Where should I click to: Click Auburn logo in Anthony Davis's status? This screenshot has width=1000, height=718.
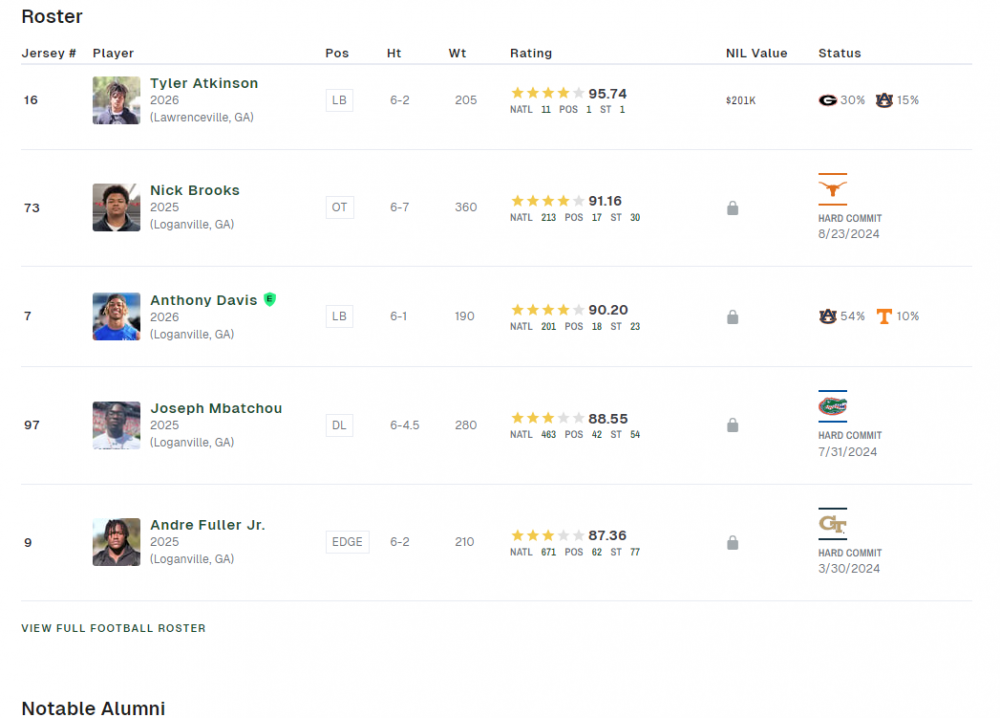(827, 316)
